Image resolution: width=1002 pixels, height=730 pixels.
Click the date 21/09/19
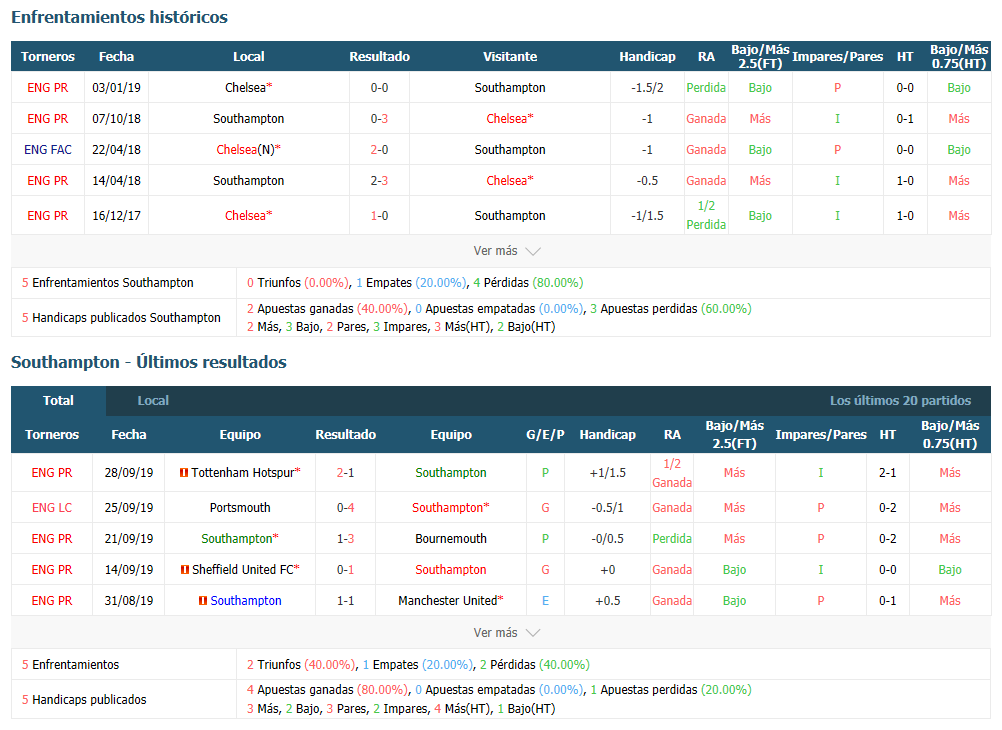129,539
